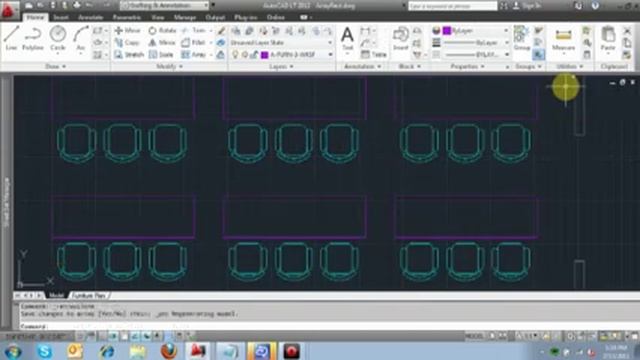Viewport: 640px width, 360px height.
Task: Activate the Scale command
Action: pyautogui.click(x=161, y=55)
